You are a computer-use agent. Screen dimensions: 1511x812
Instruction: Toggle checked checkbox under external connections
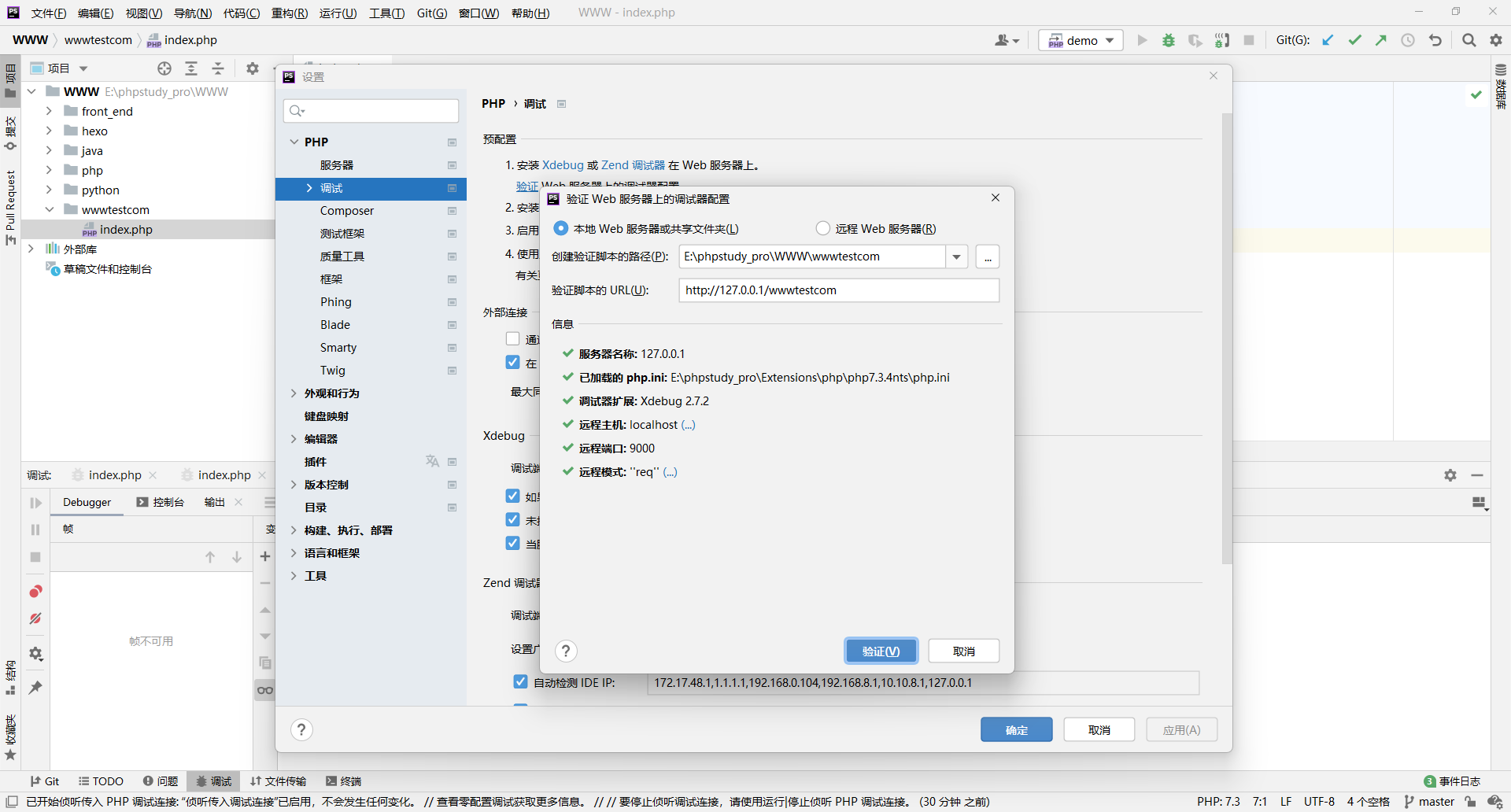512,362
